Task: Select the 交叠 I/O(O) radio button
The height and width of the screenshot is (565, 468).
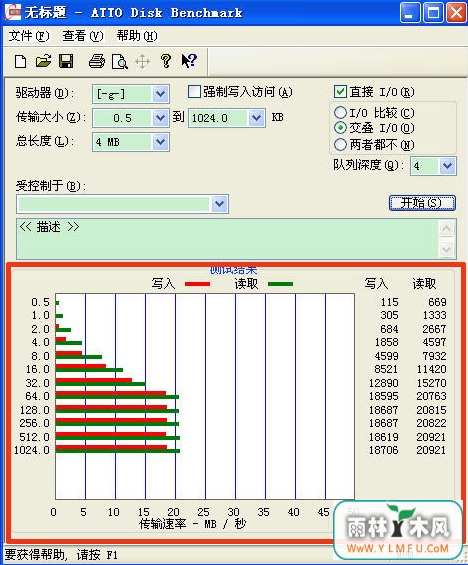Action: 340,128
